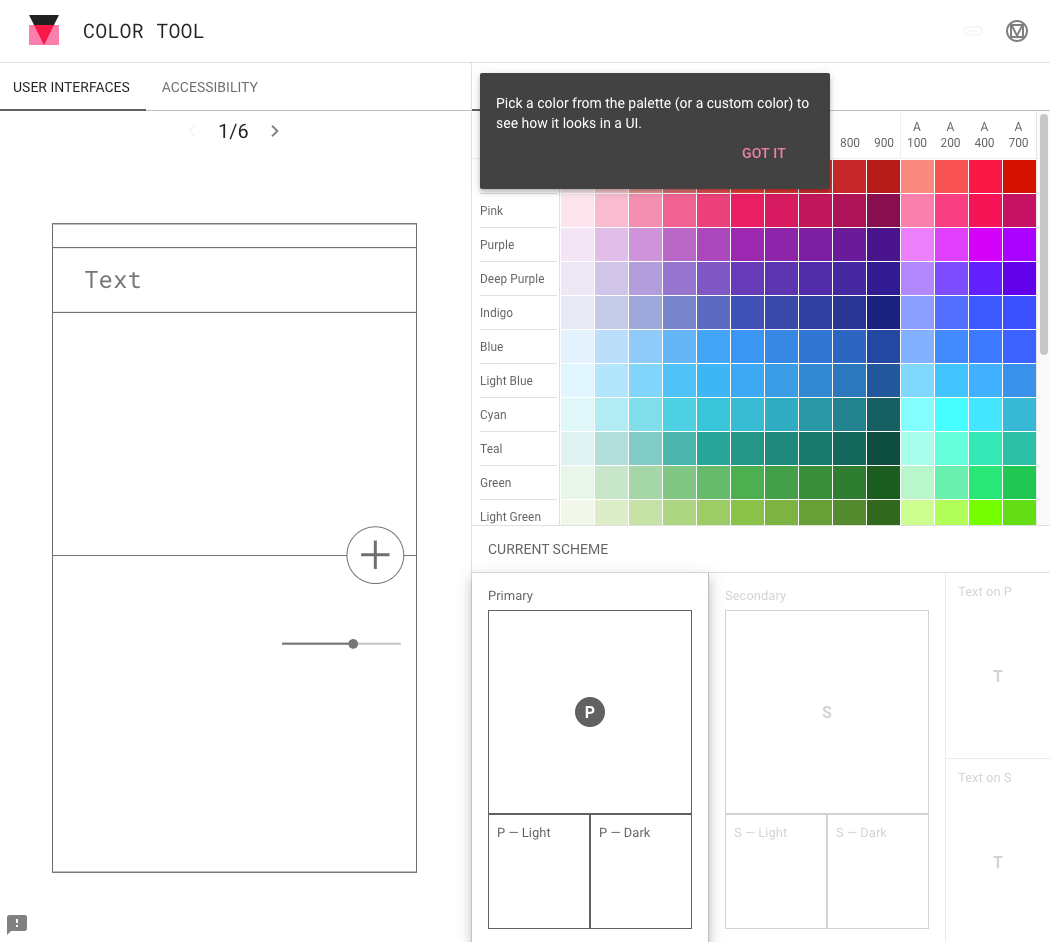Select the circled P primary color marker
Screen dimensions: 1050x942
[x=590, y=712]
